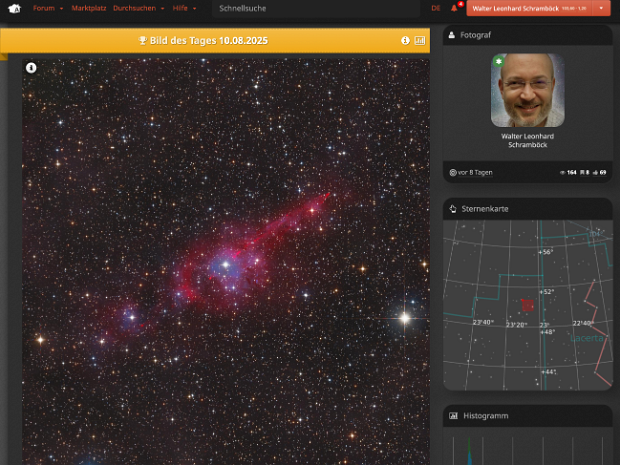Open the Sternenkarte sky chart image
Image resolution: width=620 pixels, height=465 pixels.
pos(527,304)
